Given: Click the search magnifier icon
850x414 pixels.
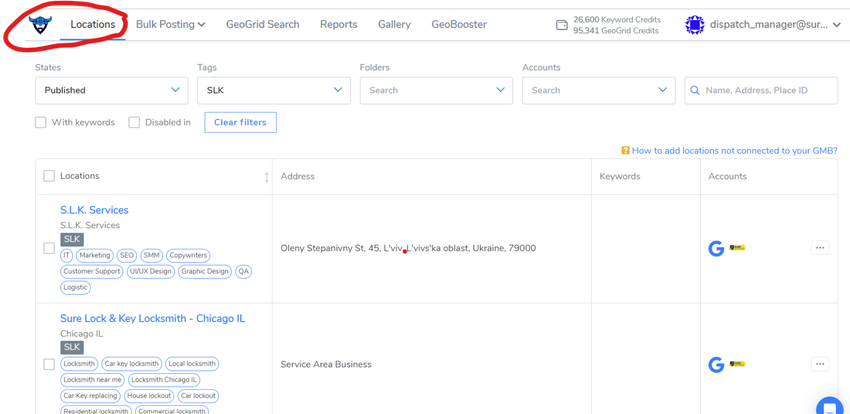Looking at the screenshot, I should (694, 90).
